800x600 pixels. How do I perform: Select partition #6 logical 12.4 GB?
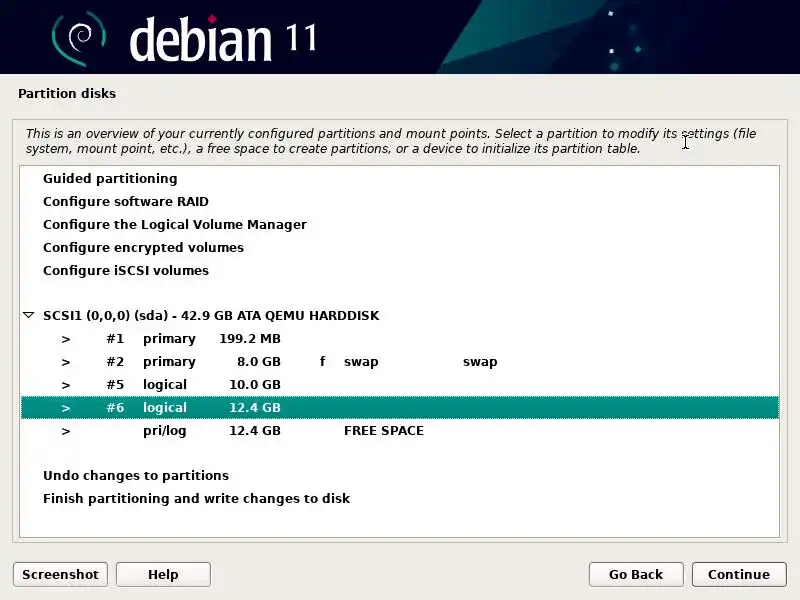[400, 408]
